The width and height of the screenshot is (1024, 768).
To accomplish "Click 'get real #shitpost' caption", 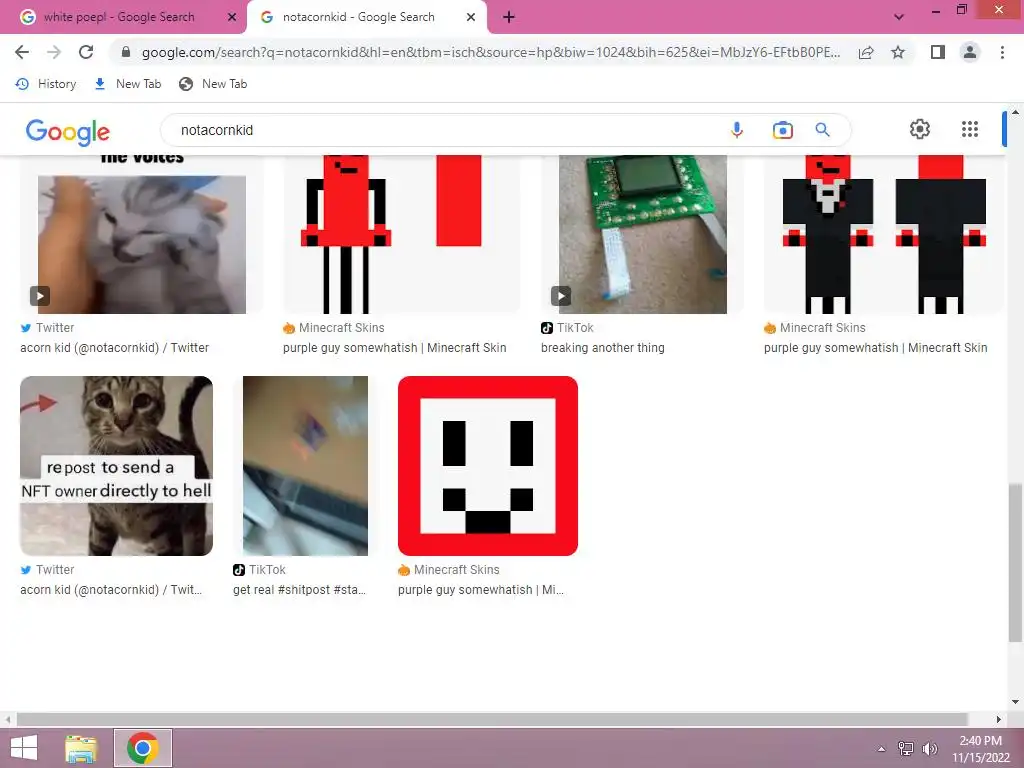I will pos(299,589).
